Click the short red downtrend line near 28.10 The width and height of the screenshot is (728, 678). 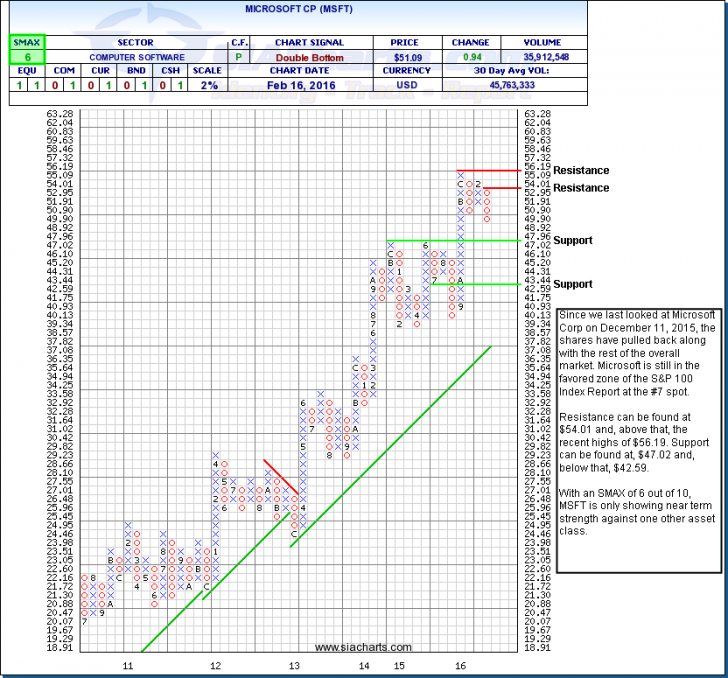[280, 476]
